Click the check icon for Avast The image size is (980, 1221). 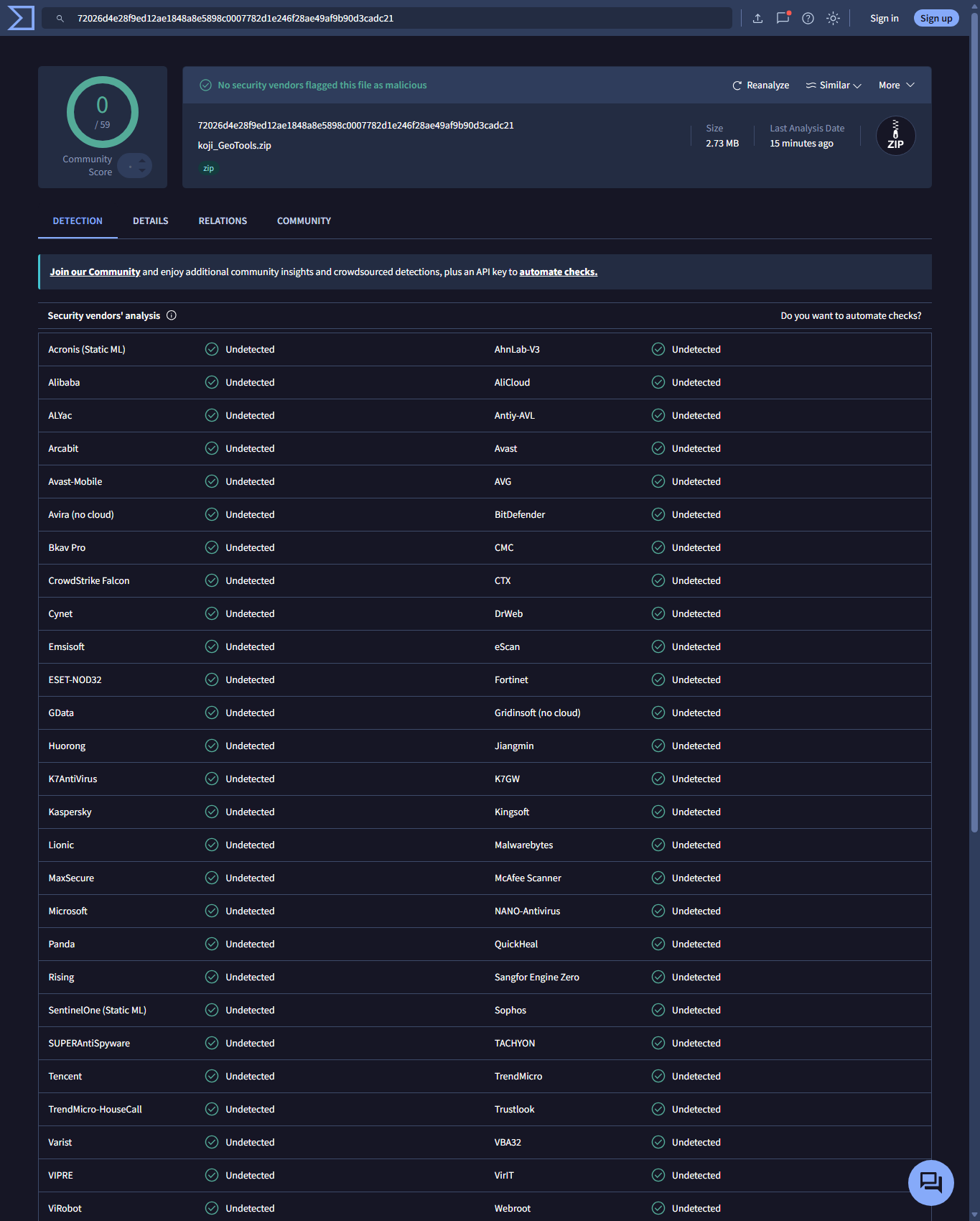point(658,448)
